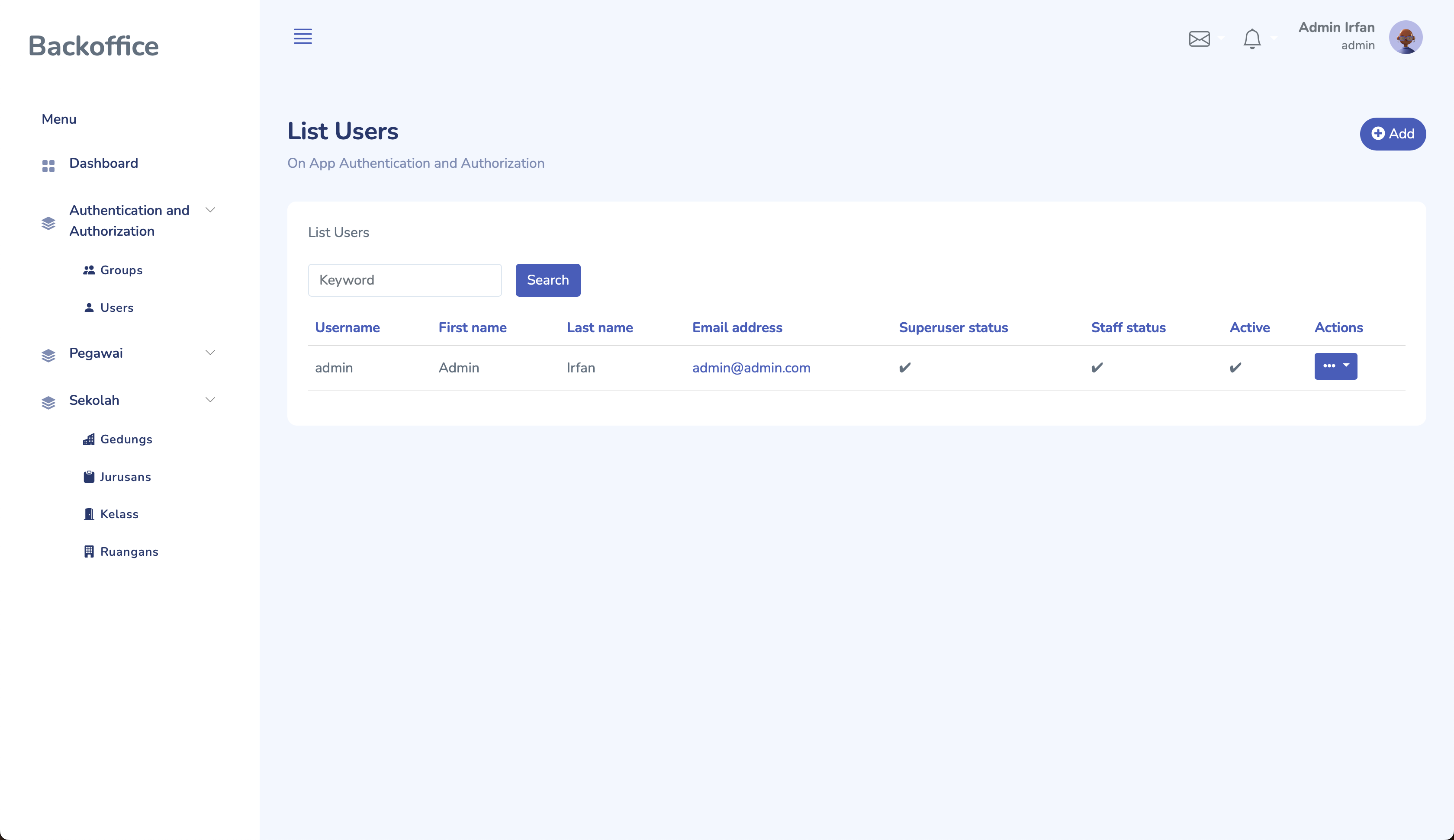Viewport: 1454px width, 840px height.
Task: Click the Ruangans office building icon
Action: coord(89,551)
